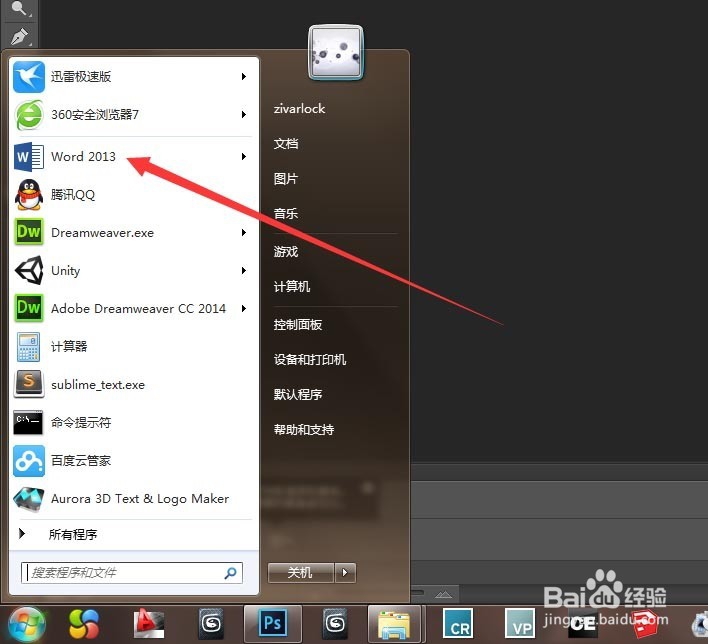Expand the Adobe Dreamweaver CC 2014 arrow

[x=244, y=308]
